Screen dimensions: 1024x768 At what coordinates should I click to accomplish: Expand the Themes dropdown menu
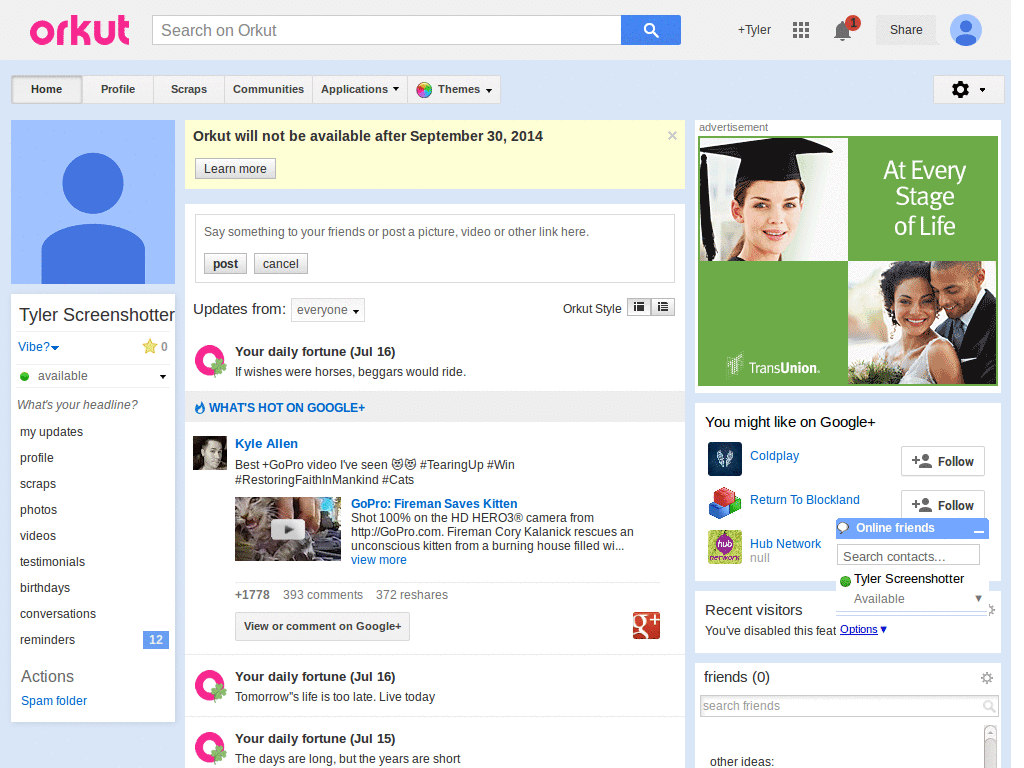[x=455, y=89]
